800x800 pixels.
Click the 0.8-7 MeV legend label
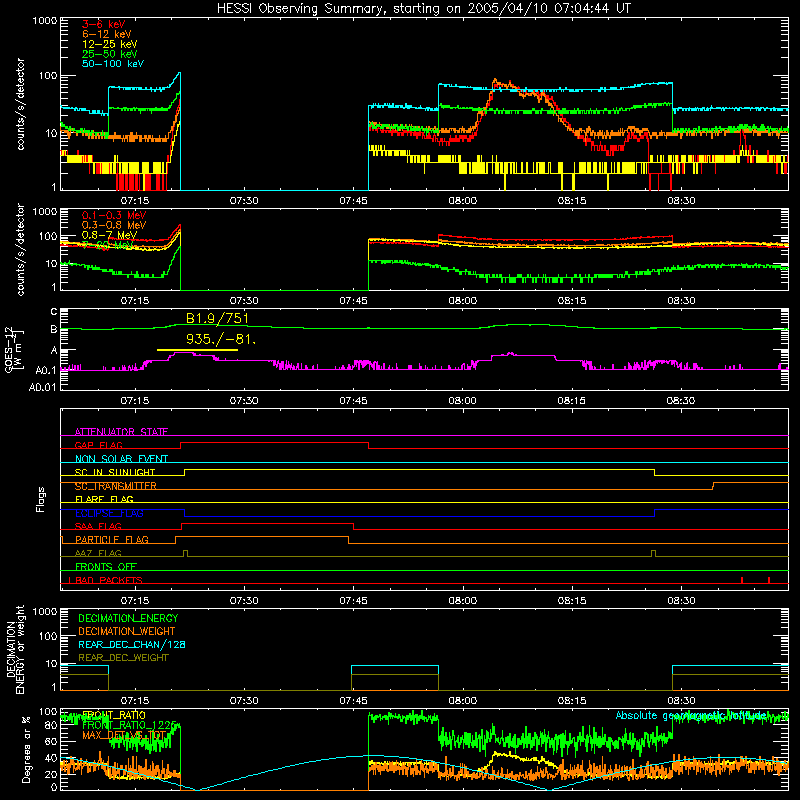click(109, 235)
